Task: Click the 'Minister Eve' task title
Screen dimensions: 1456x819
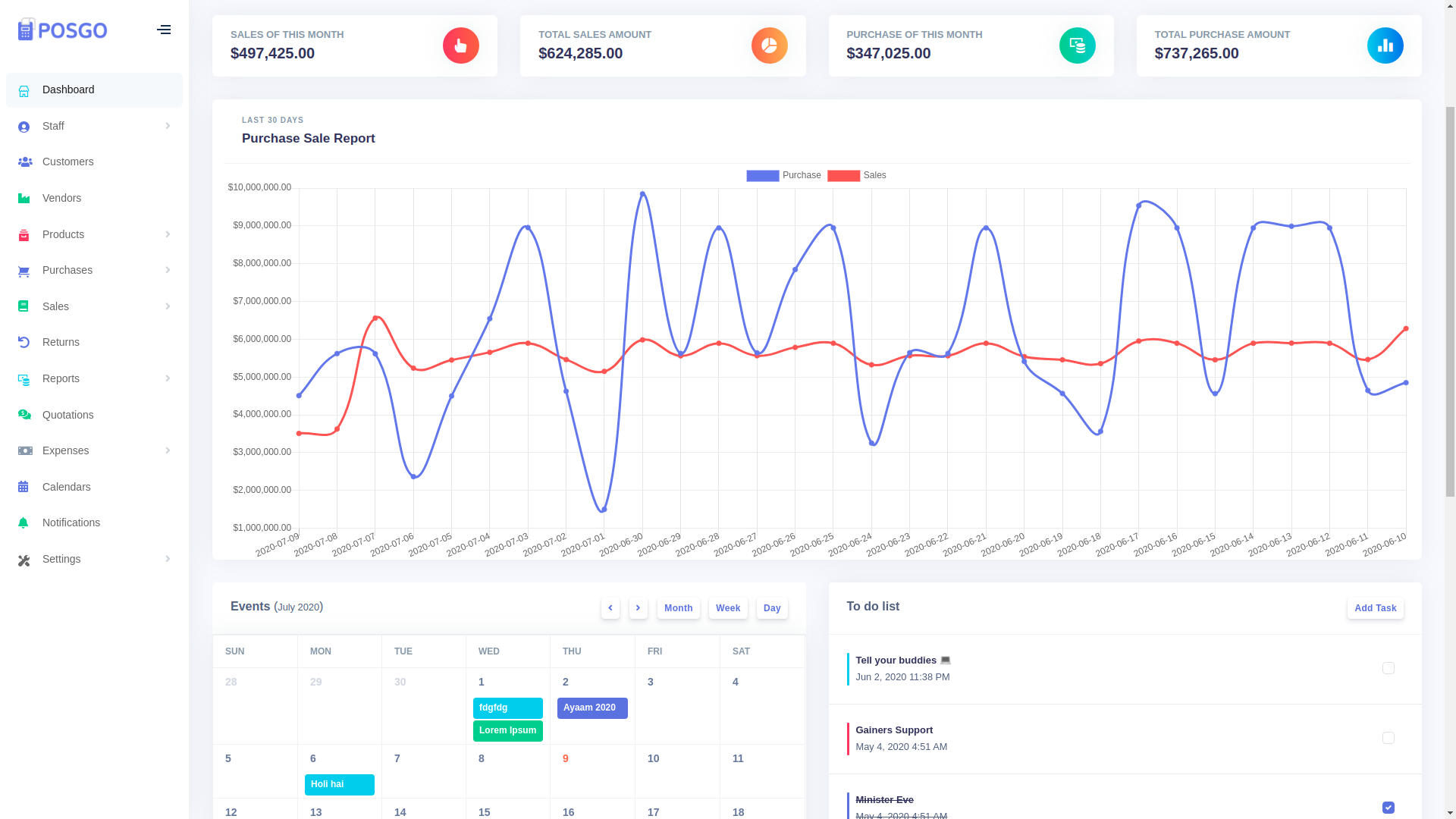Action: click(x=884, y=800)
